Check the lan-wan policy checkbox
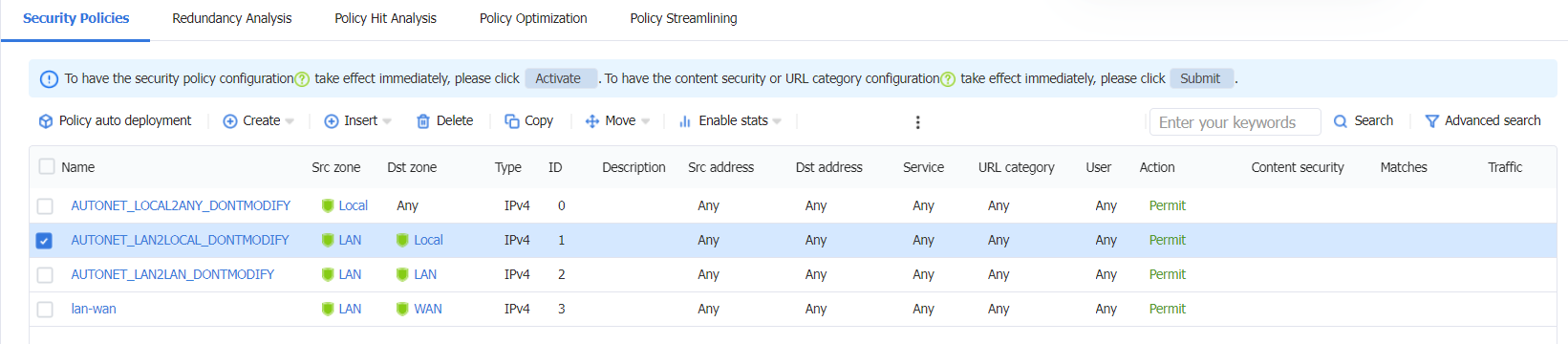The image size is (1568, 344). (x=45, y=310)
